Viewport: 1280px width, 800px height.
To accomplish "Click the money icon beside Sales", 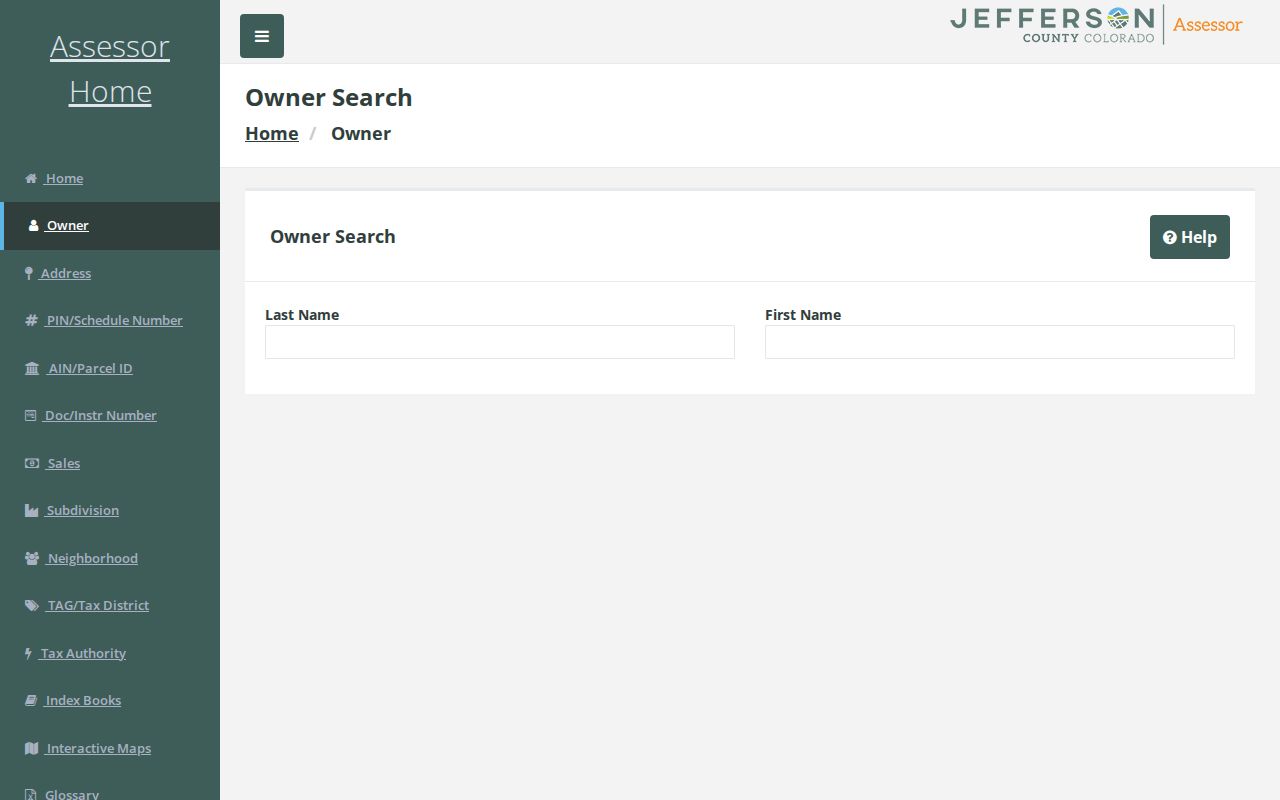I will pos(32,463).
